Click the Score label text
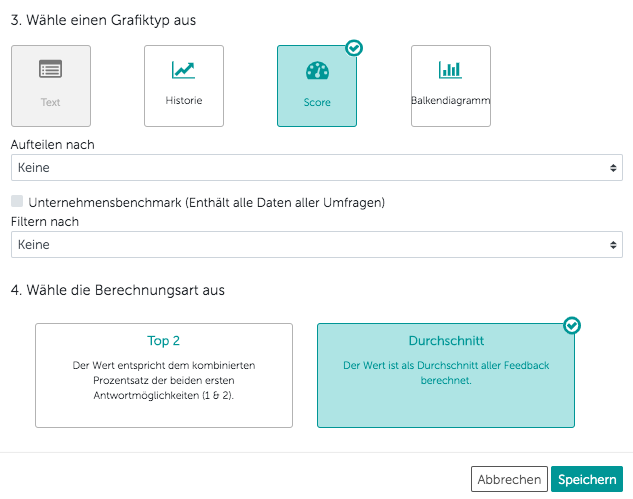The image size is (633, 499). pyautogui.click(x=316, y=102)
